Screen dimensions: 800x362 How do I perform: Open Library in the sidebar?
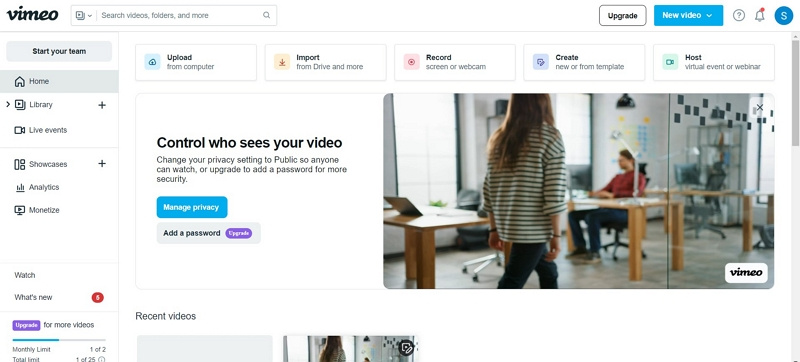[41, 105]
